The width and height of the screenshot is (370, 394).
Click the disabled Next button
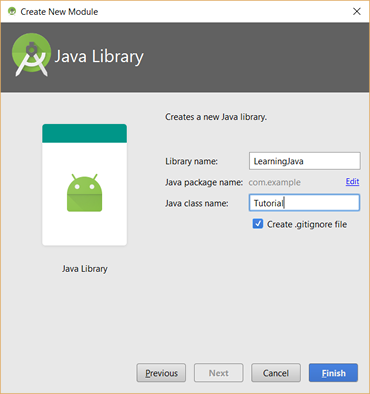pos(219,373)
